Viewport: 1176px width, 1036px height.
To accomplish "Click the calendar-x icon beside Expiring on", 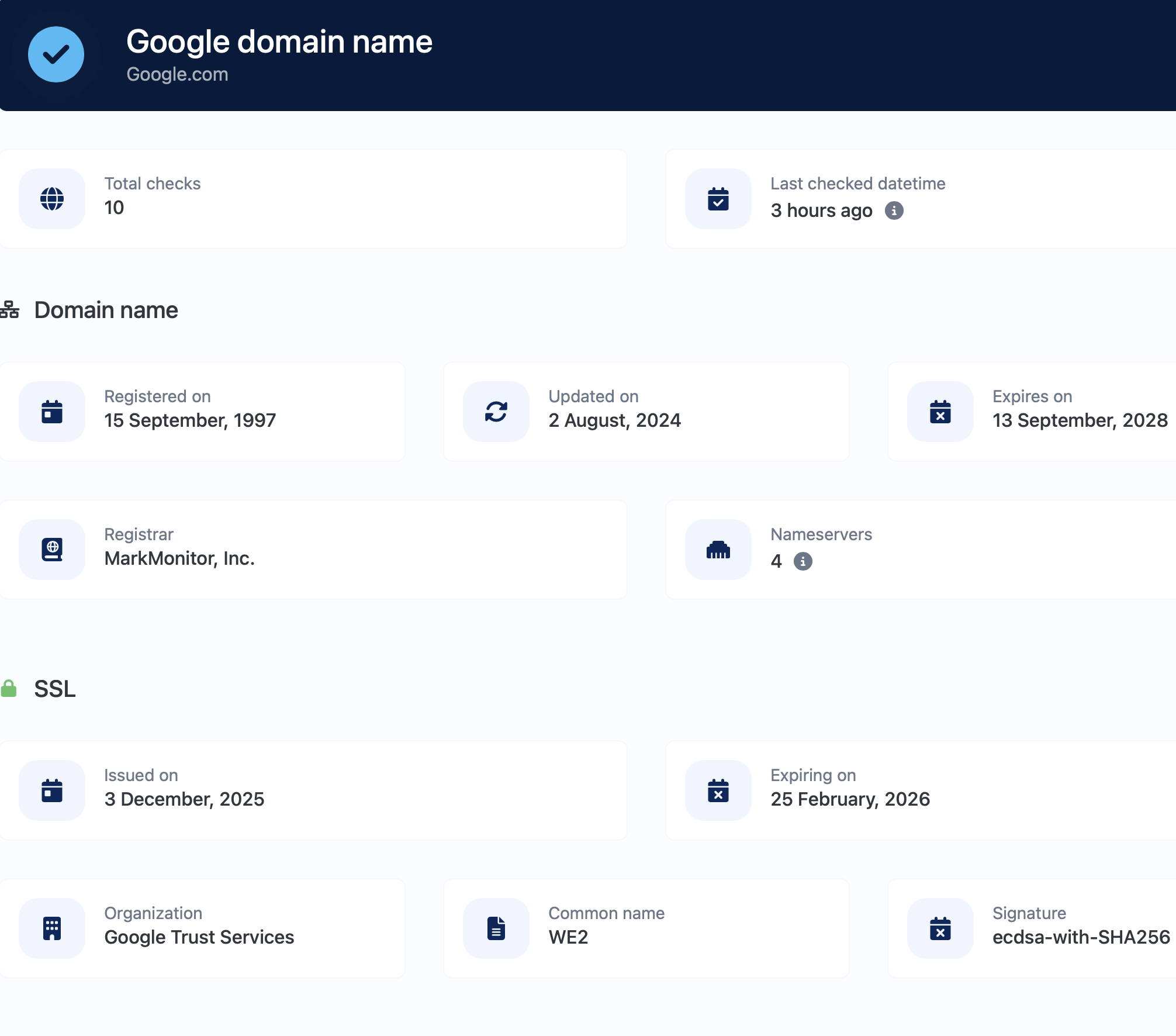I will (x=718, y=790).
